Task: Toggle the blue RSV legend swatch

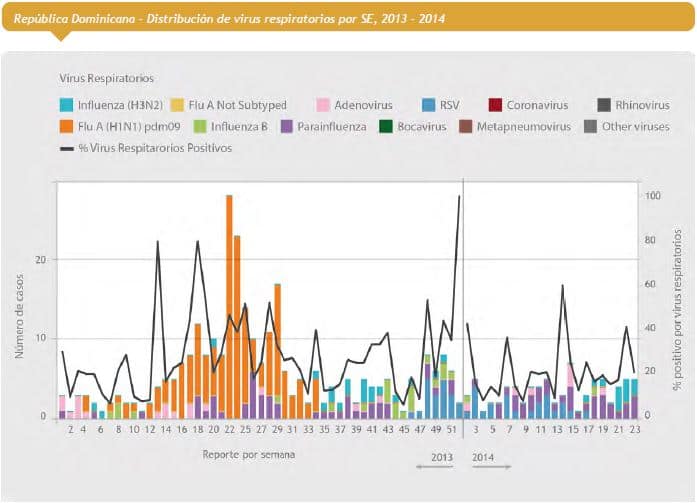Action: pyautogui.click(x=427, y=105)
